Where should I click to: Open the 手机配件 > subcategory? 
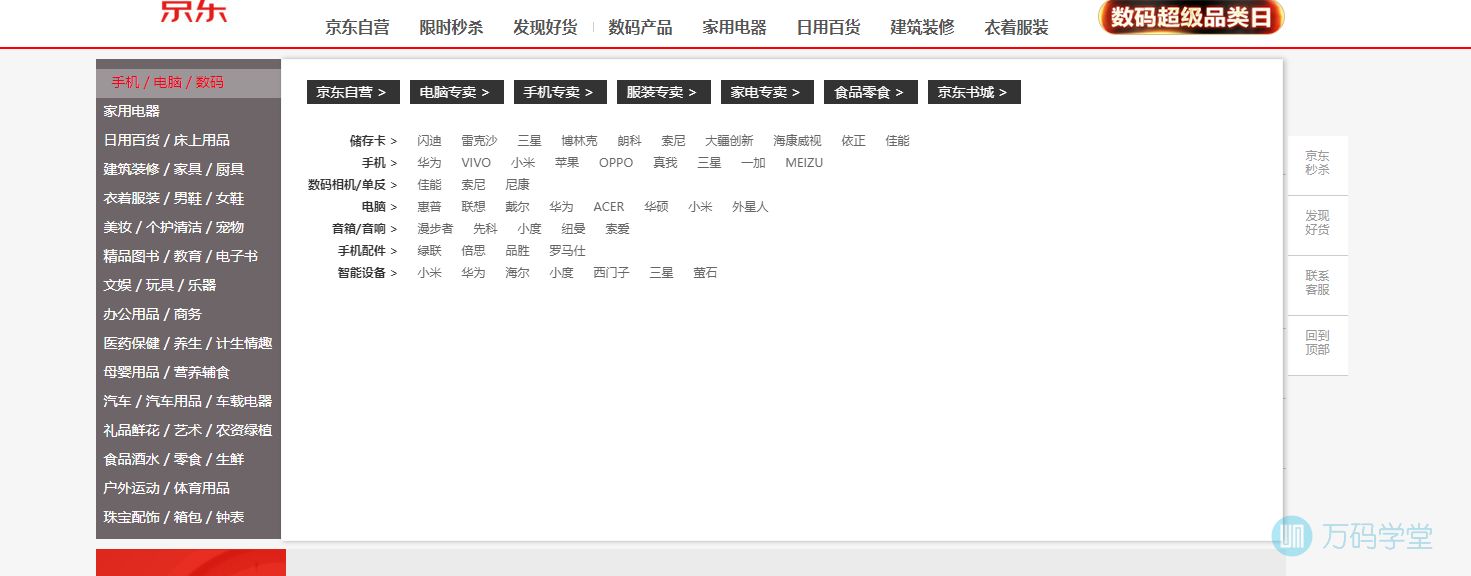(367, 251)
